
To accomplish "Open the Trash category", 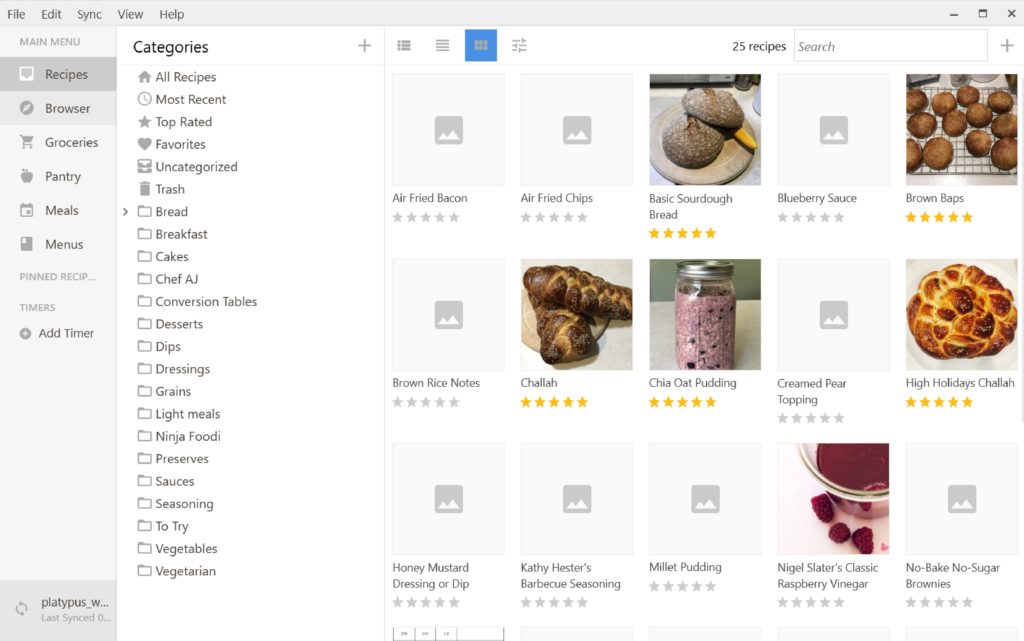I will tap(161, 189).
